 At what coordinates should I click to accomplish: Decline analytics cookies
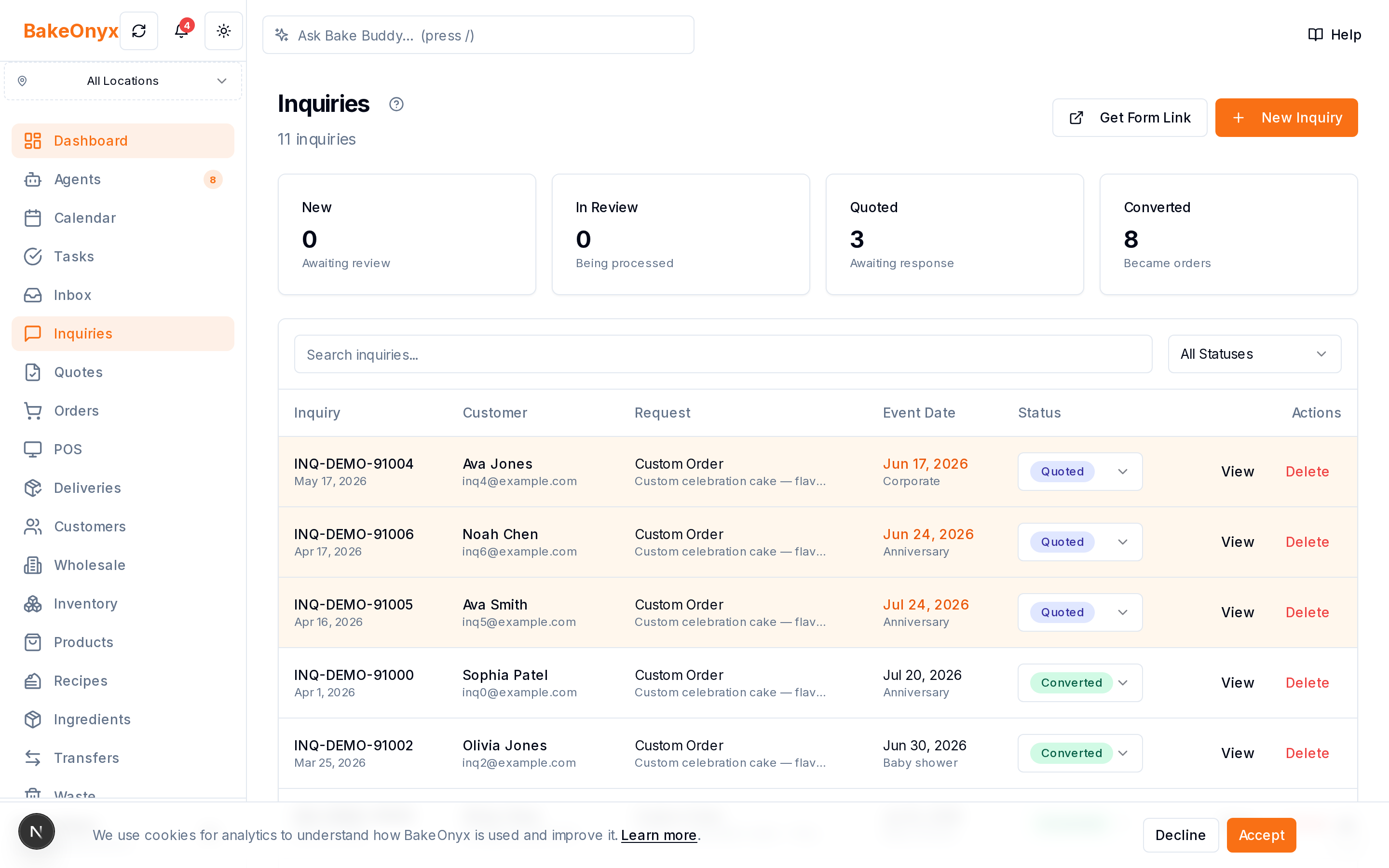tap(1180, 835)
